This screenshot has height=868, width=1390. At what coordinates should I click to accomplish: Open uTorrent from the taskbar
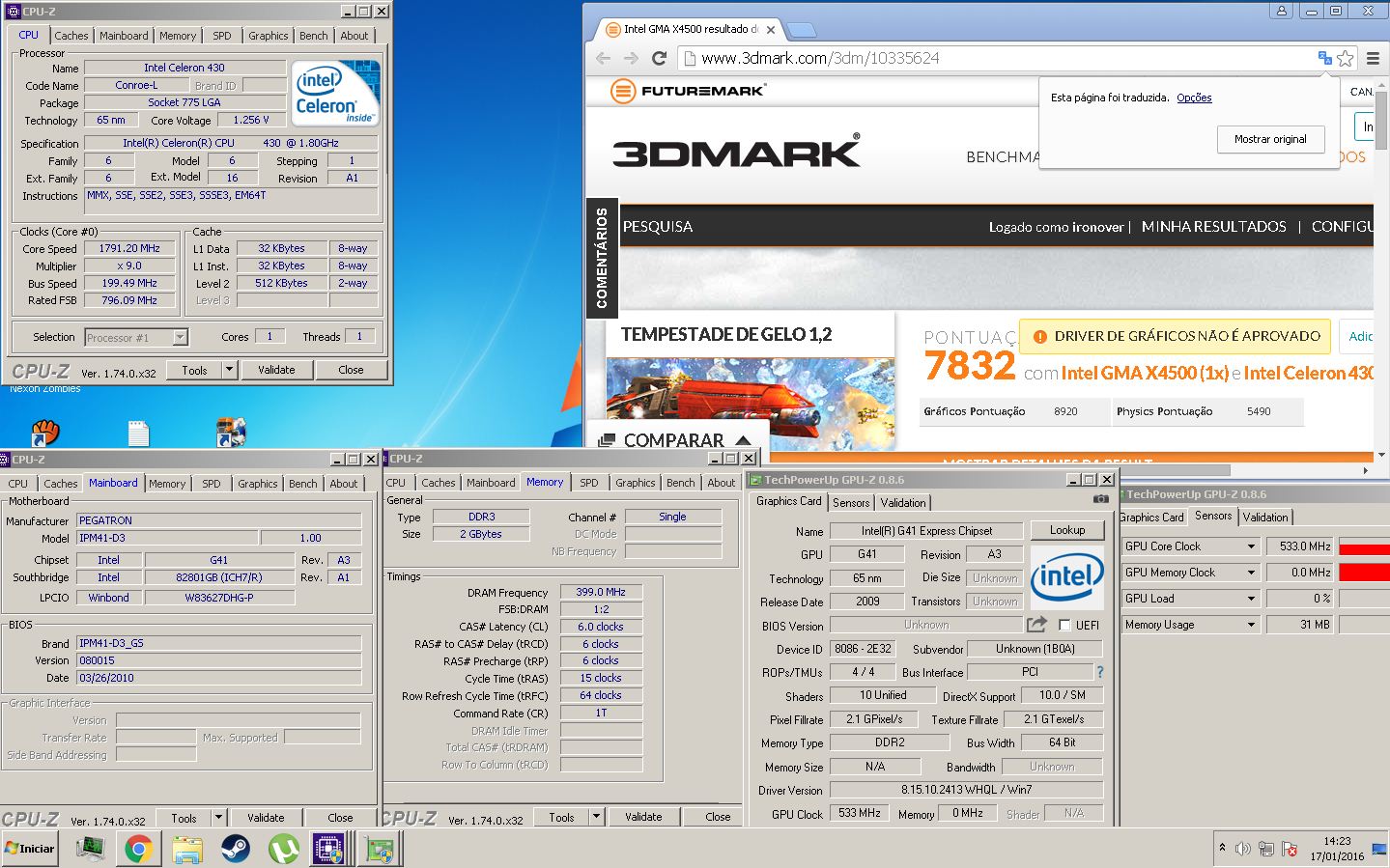[282, 849]
